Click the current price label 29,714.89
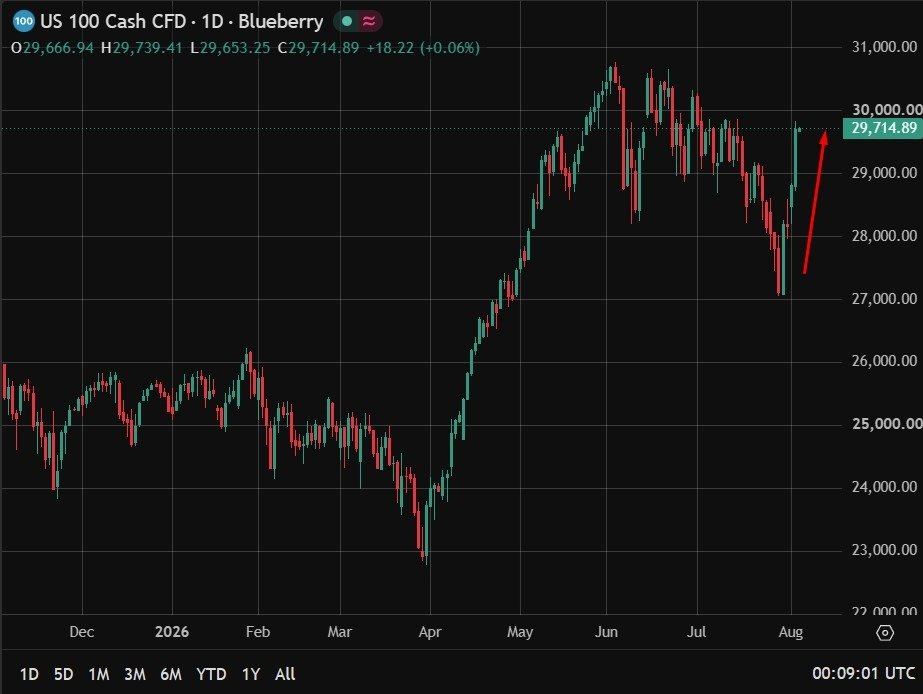 click(x=882, y=128)
